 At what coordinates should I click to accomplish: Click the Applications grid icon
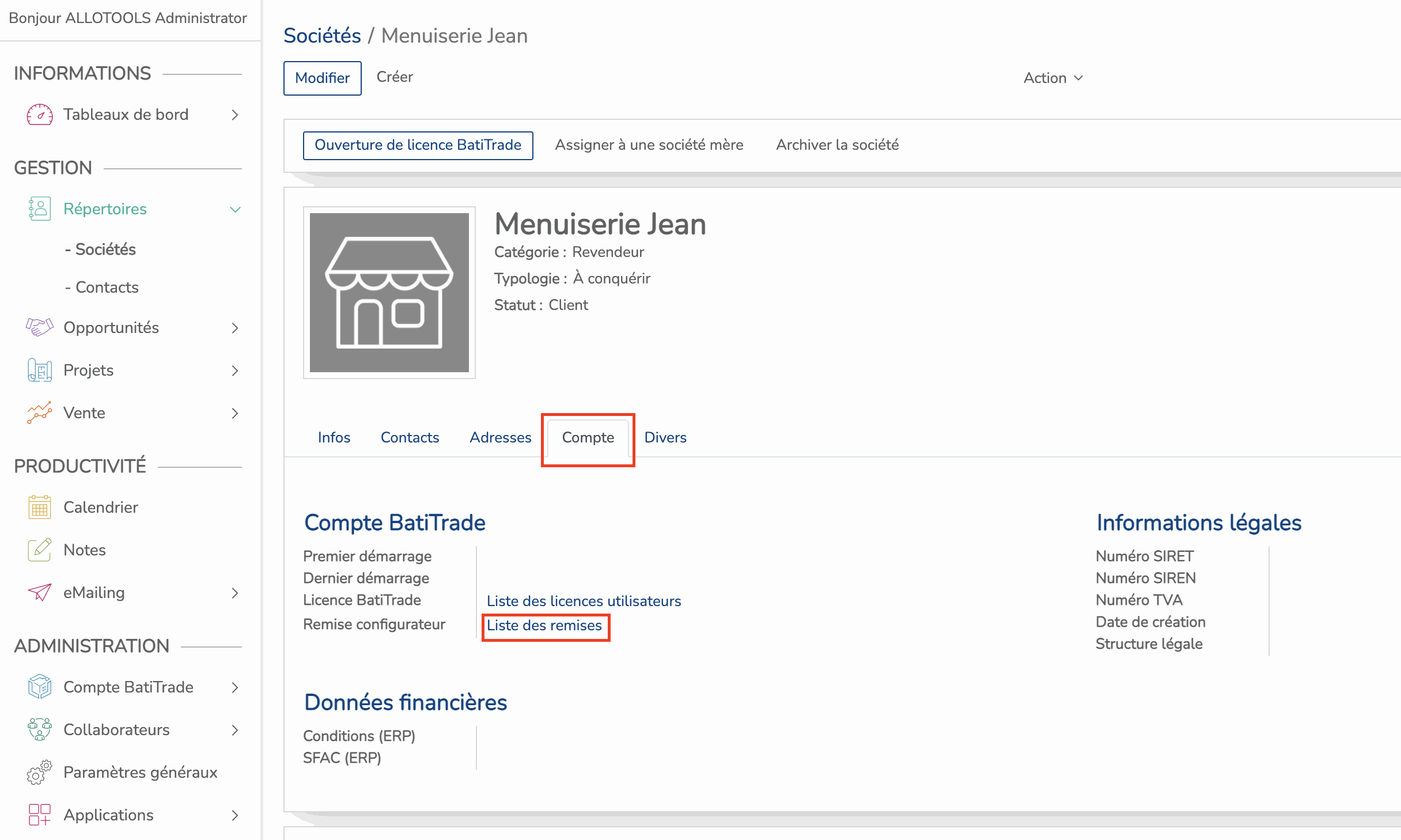[x=39, y=815]
